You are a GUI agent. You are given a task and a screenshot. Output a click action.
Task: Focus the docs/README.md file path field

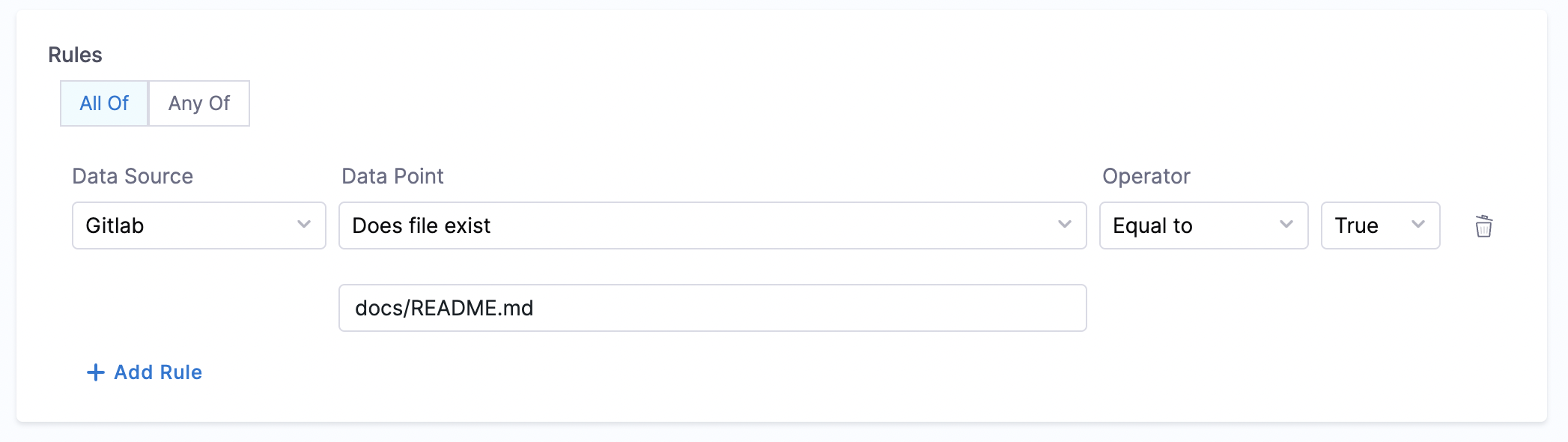[711, 308]
